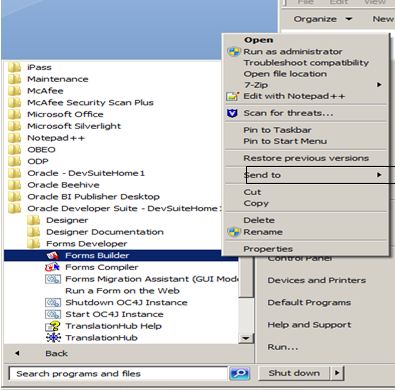The width and height of the screenshot is (395, 390).
Task: Click the Shut down button
Action: point(294,373)
